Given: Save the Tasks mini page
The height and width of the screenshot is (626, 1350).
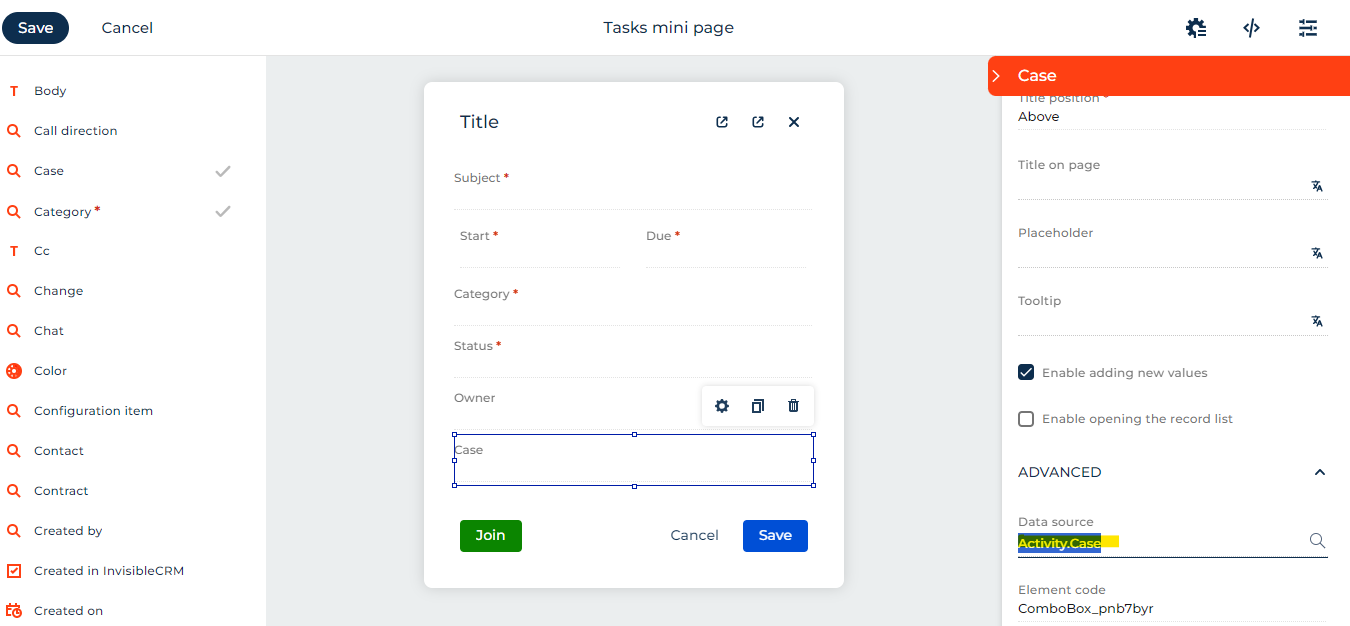Looking at the screenshot, I should pyautogui.click(x=35, y=27).
